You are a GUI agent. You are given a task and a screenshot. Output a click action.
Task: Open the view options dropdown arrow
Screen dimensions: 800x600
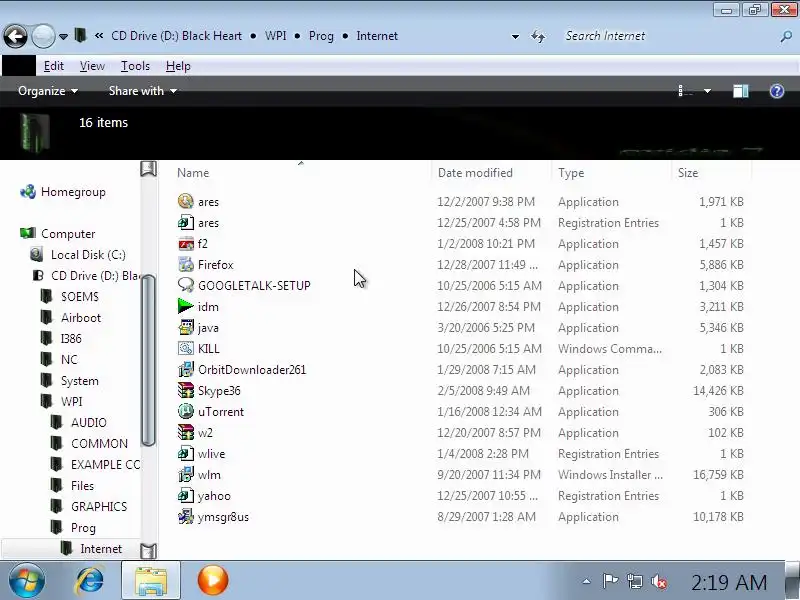pos(707,91)
